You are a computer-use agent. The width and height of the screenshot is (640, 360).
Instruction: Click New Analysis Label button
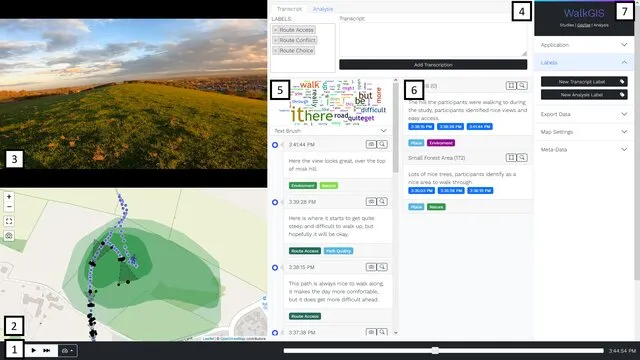584,95
